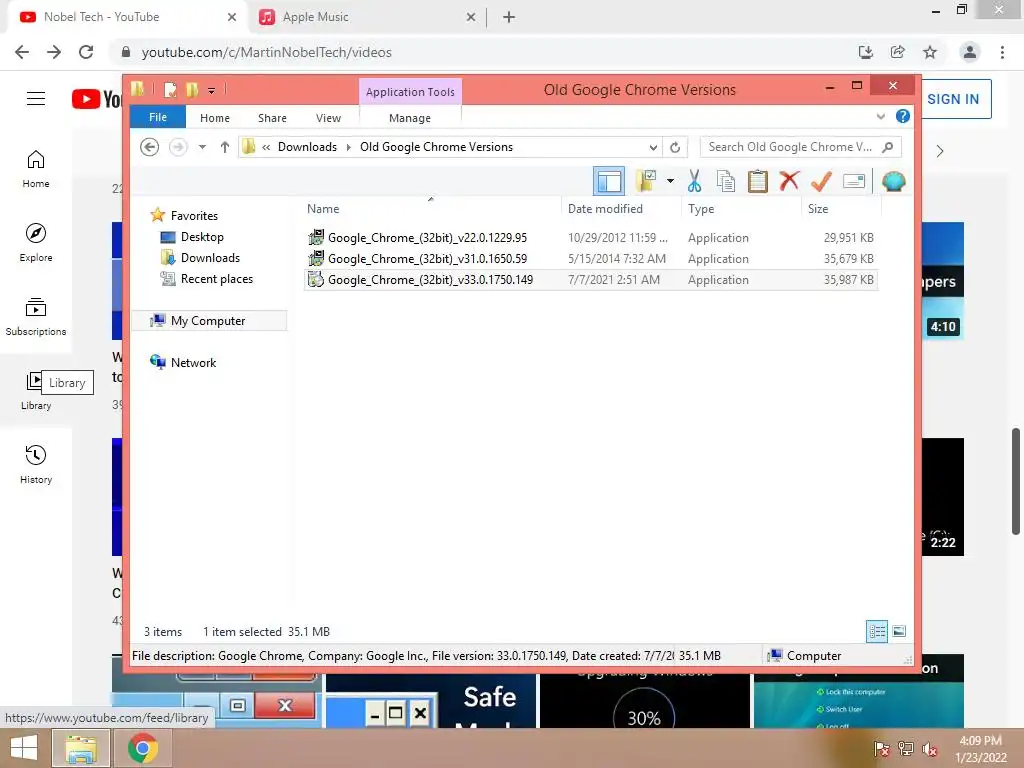The image size is (1024, 768).
Task: Select Downloads in the navigation pane
Action: 210,257
